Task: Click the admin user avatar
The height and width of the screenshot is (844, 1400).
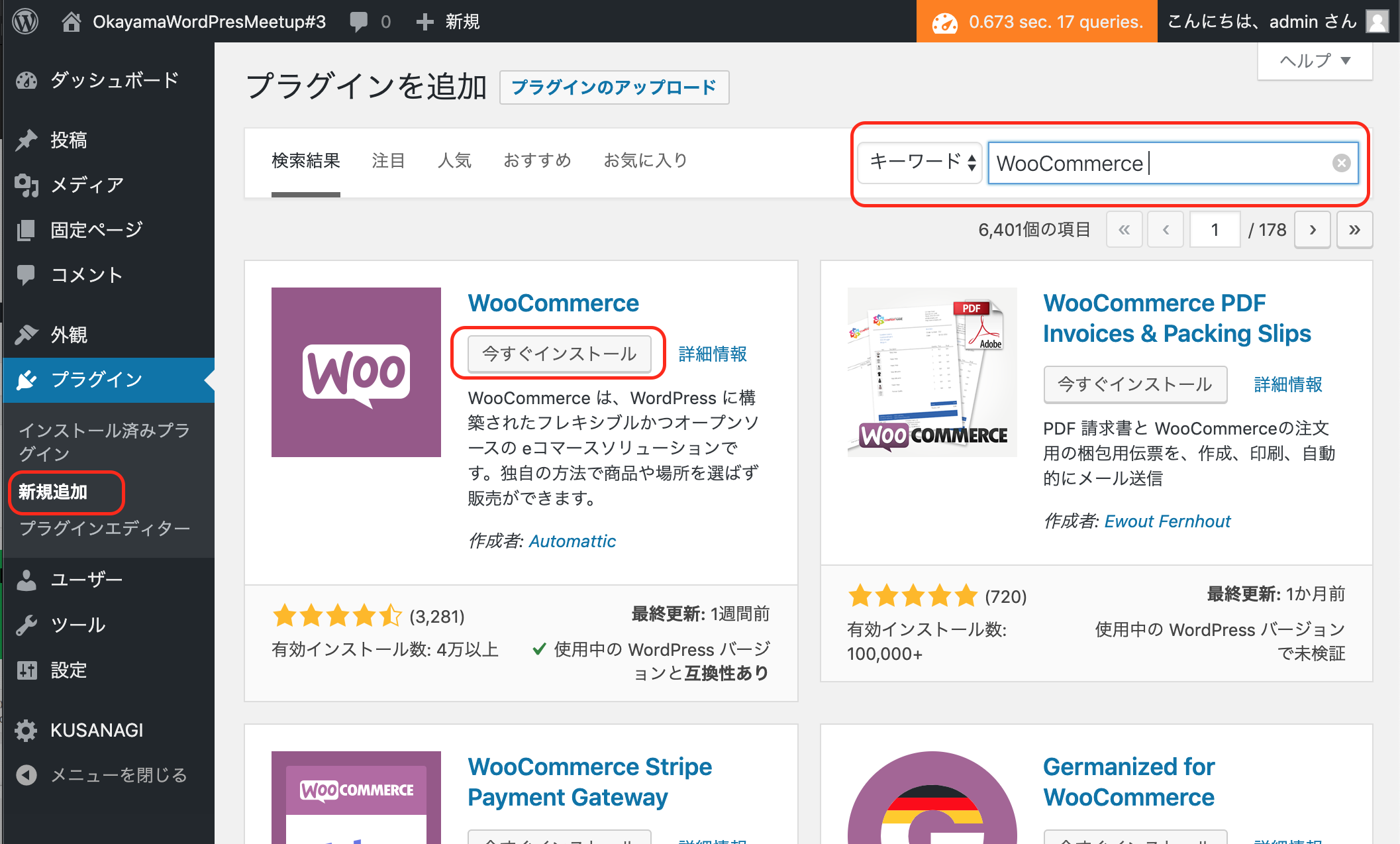Action: 1378,22
